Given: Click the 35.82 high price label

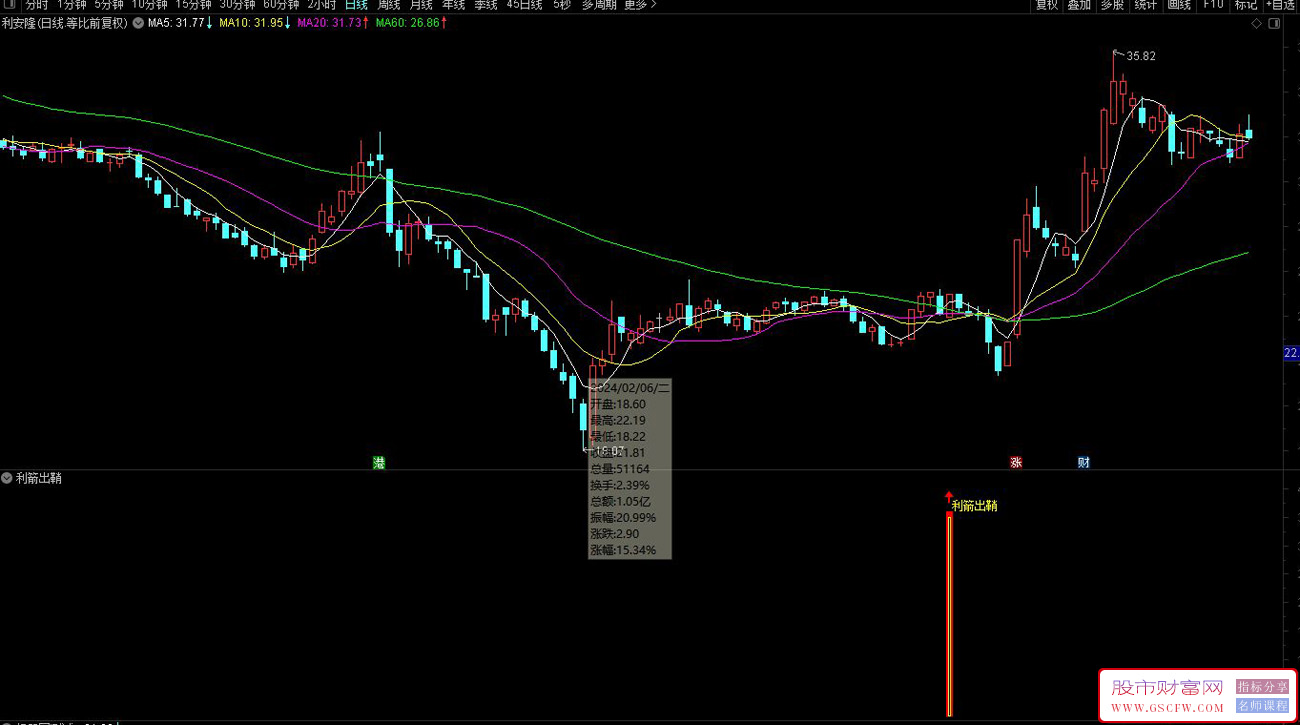Looking at the screenshot, I should (1141, 56).
